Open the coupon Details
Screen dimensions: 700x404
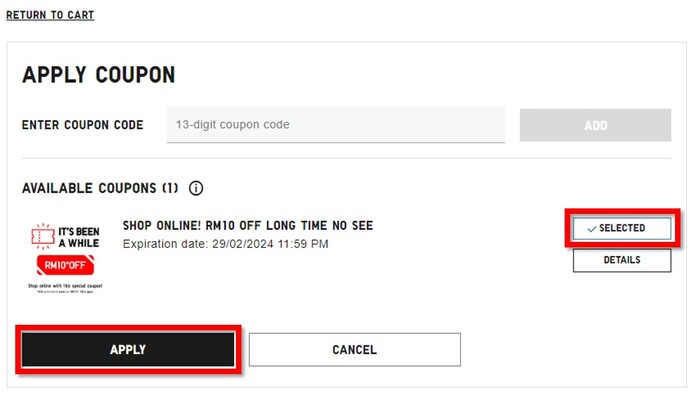pyautogui.click(x=622, y=260)
